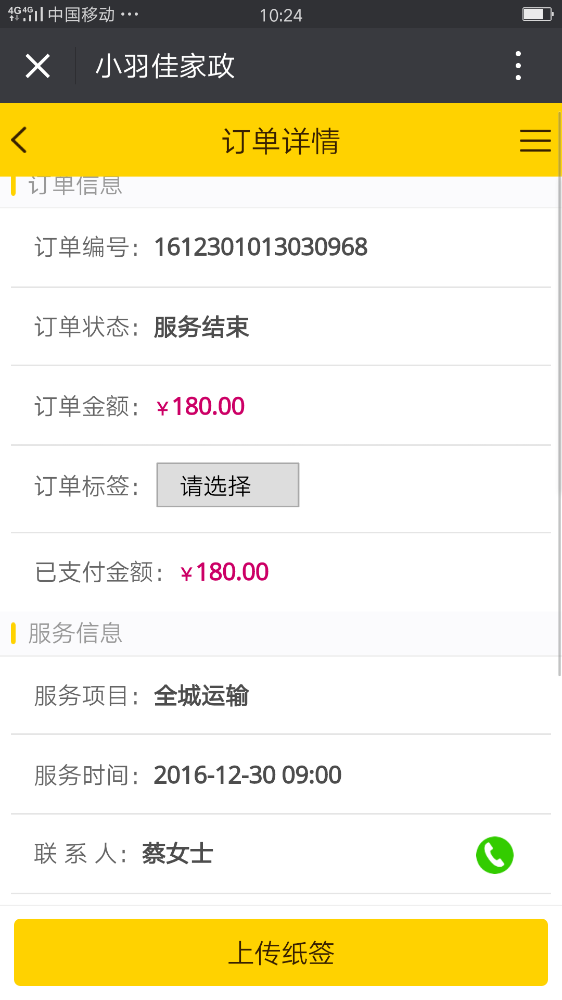Open the hamburger menu icon
The image size is (562, 1000).
[x=535, y=140]
